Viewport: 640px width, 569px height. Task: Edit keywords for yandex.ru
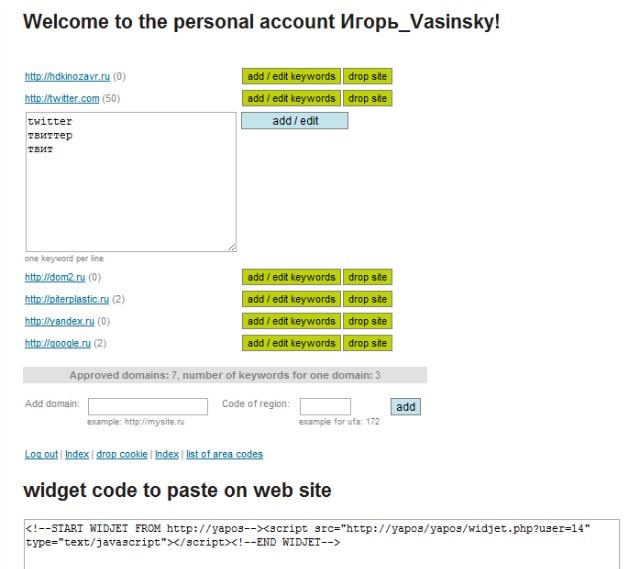pos(291,321)
